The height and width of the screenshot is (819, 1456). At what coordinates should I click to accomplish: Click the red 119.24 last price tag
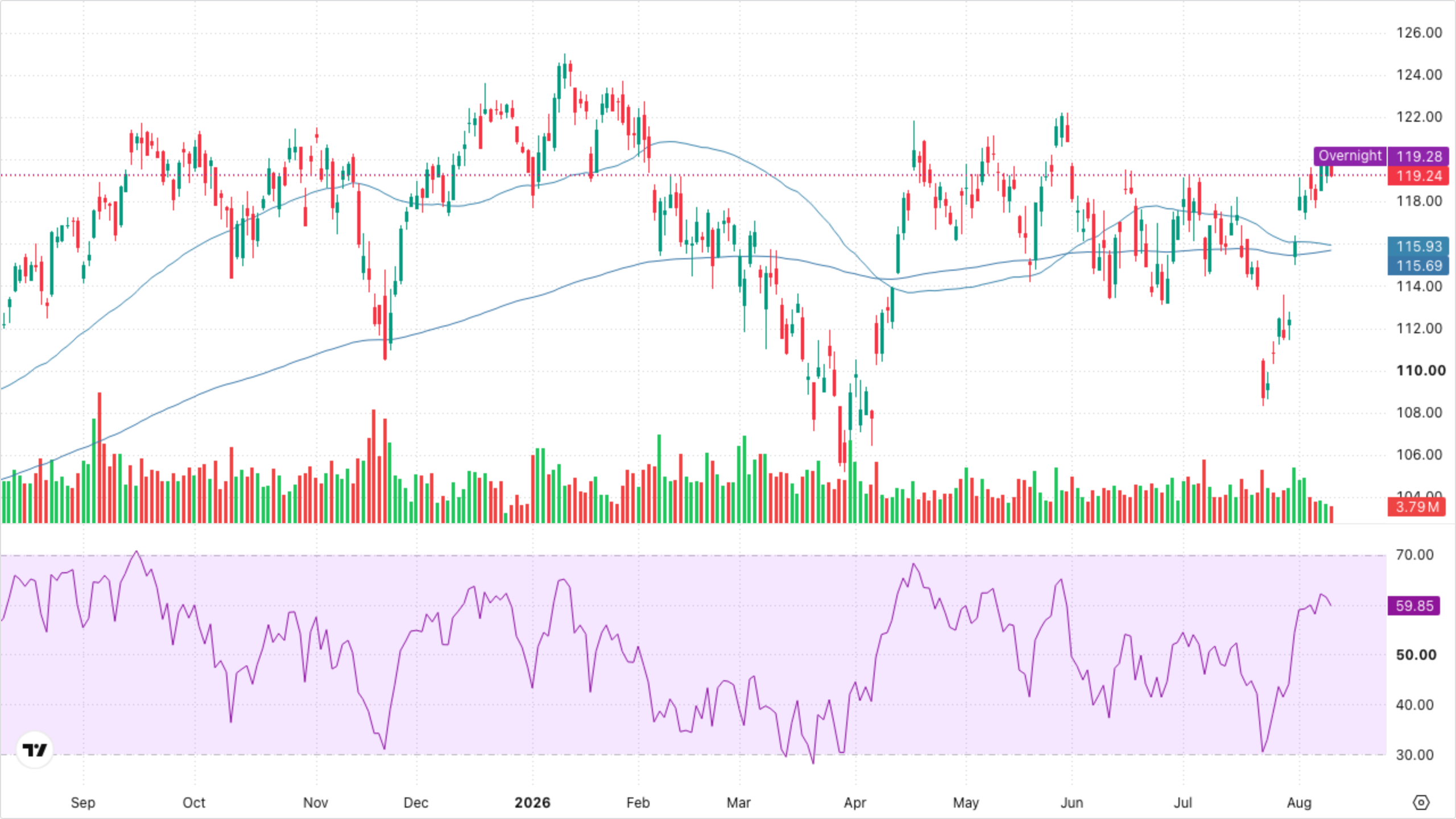pyautogui.click(x=1419, y=176)
